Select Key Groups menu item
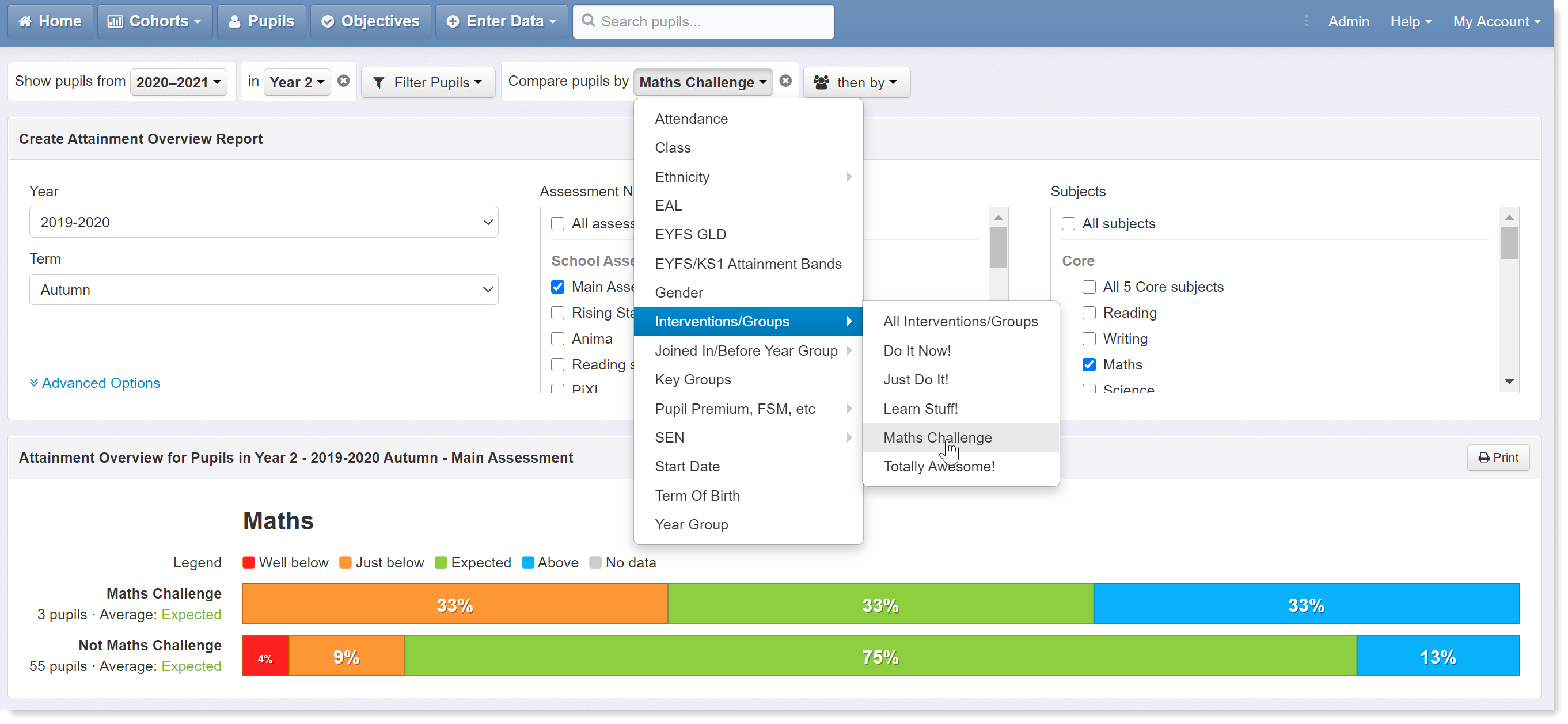This screenshot has width=1568, height=724. (x=748, y=380)
